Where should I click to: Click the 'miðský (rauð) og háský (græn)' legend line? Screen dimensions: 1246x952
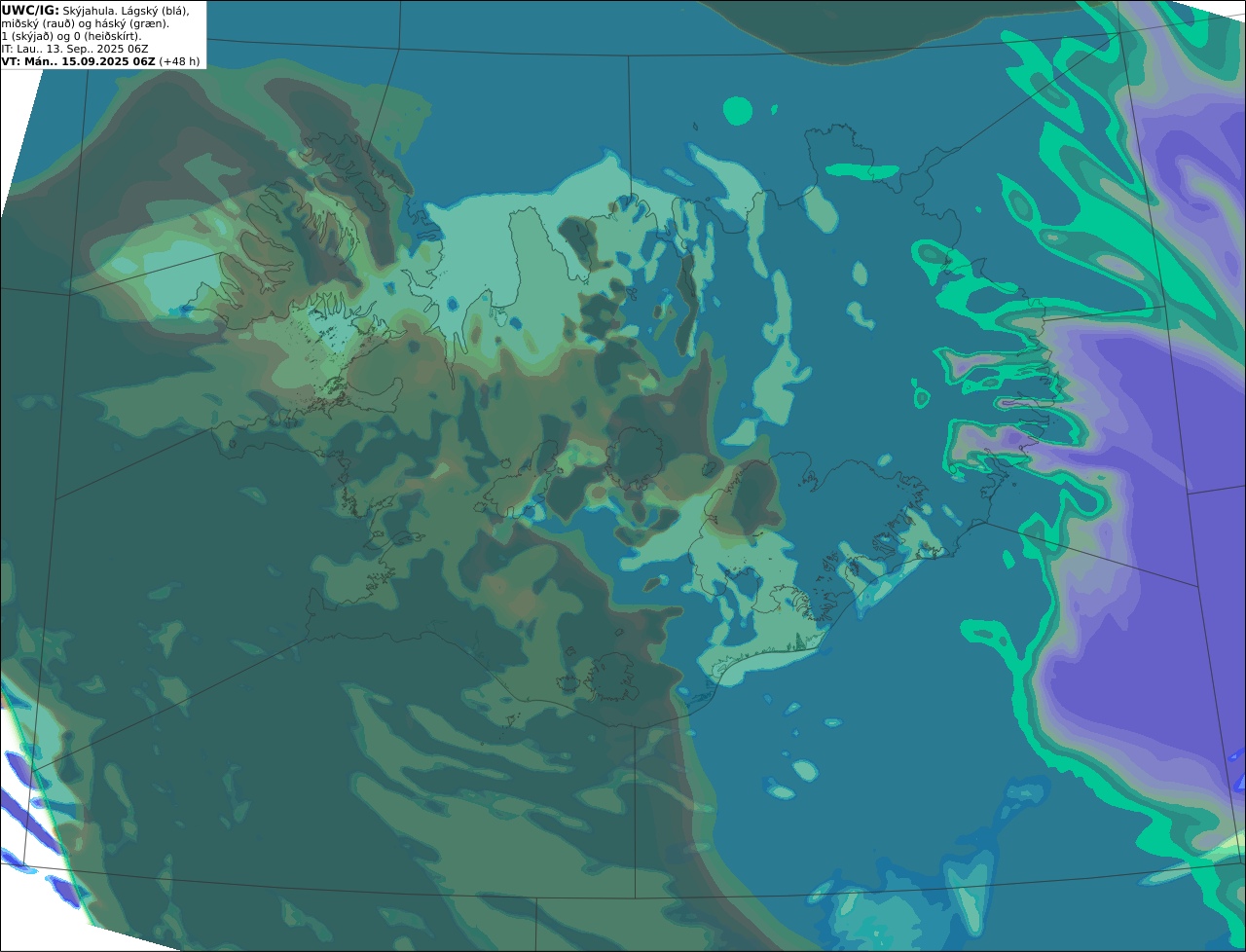(86, 23)
